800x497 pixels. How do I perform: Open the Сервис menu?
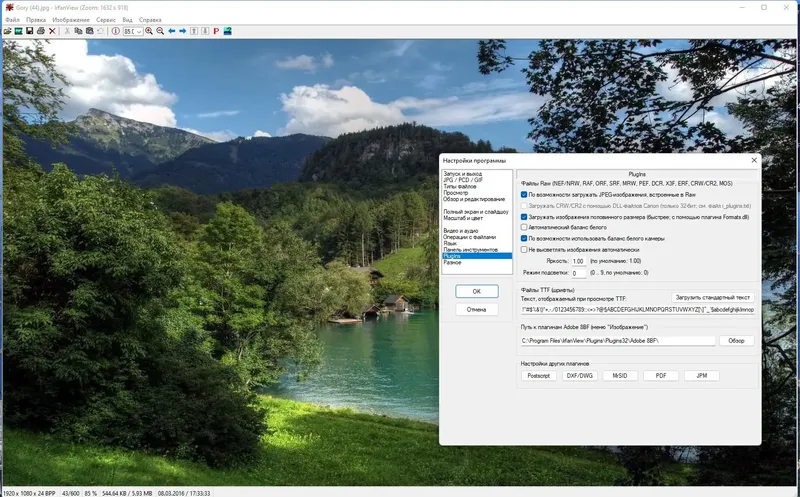106,20
